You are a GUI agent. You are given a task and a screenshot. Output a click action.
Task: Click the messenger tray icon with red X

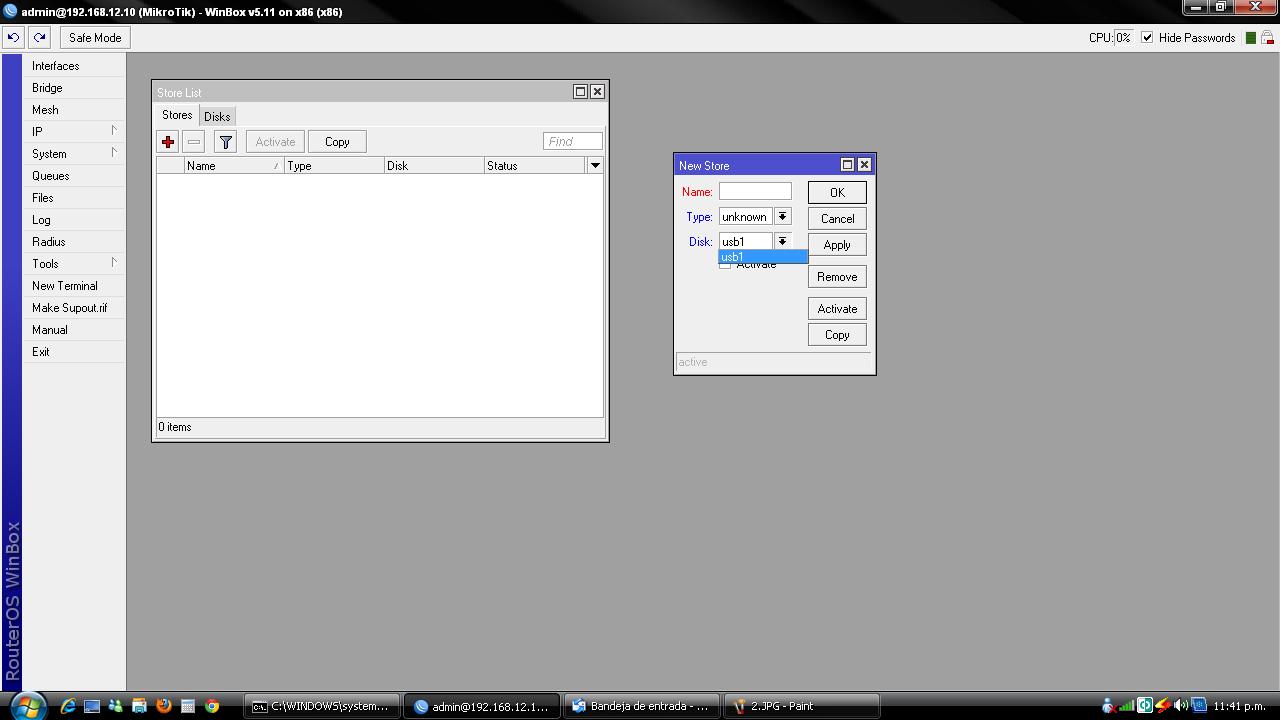pos(1109,706)
